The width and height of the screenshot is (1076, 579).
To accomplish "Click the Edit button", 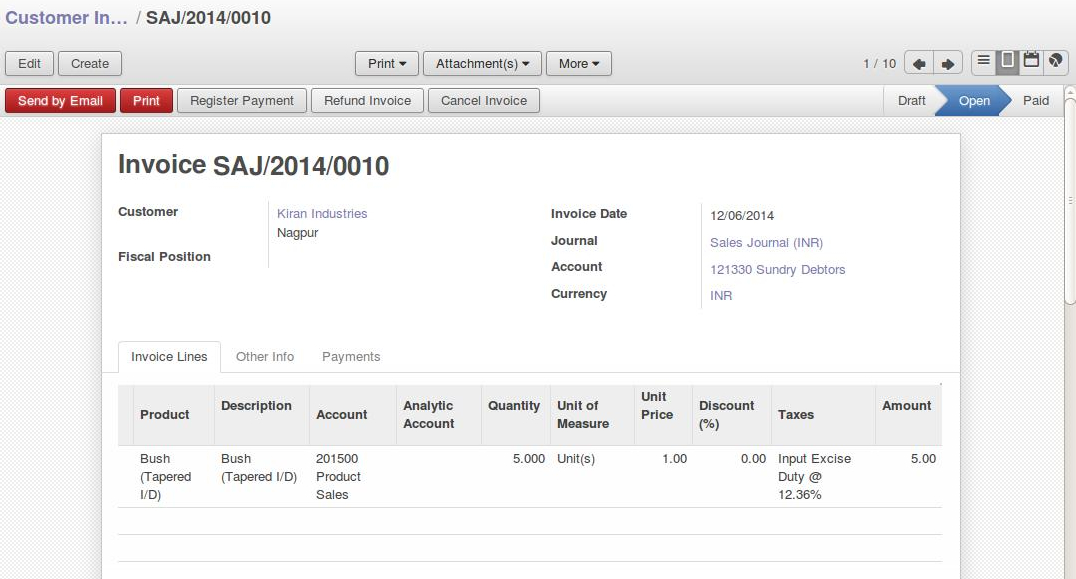I will pos(29,63).
